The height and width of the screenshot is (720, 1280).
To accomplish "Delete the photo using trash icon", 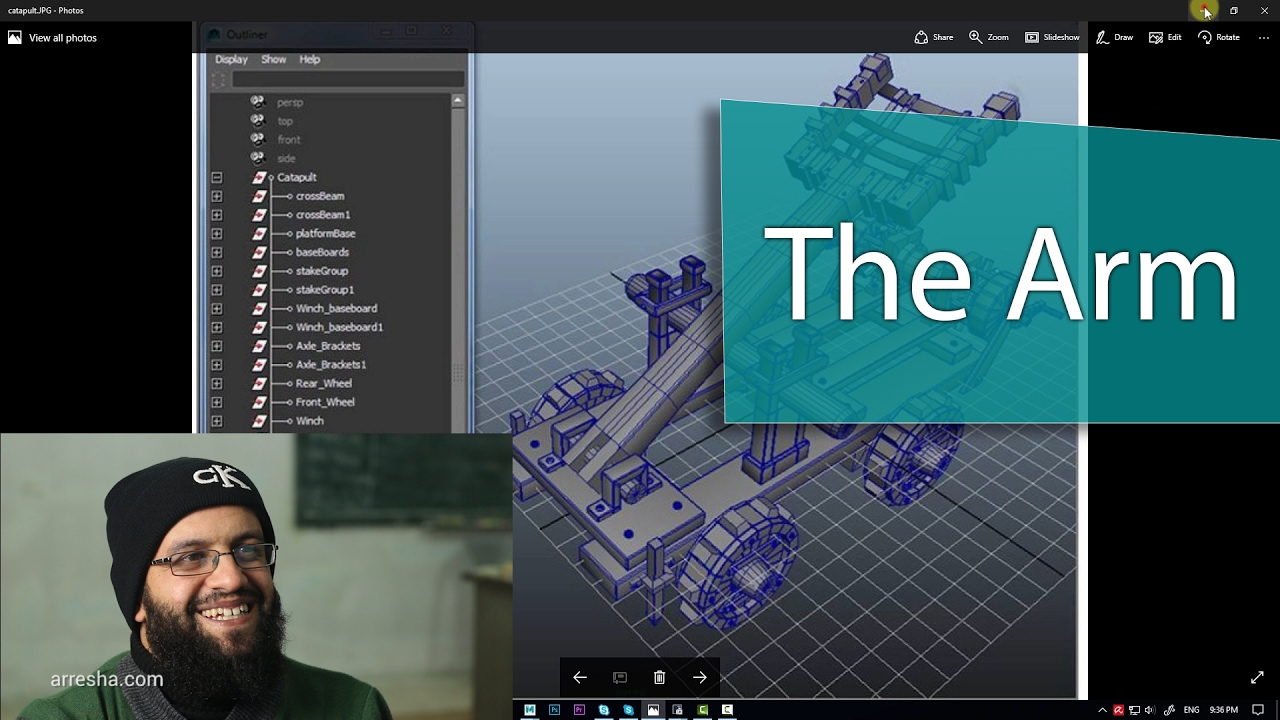I will point(659,677).
